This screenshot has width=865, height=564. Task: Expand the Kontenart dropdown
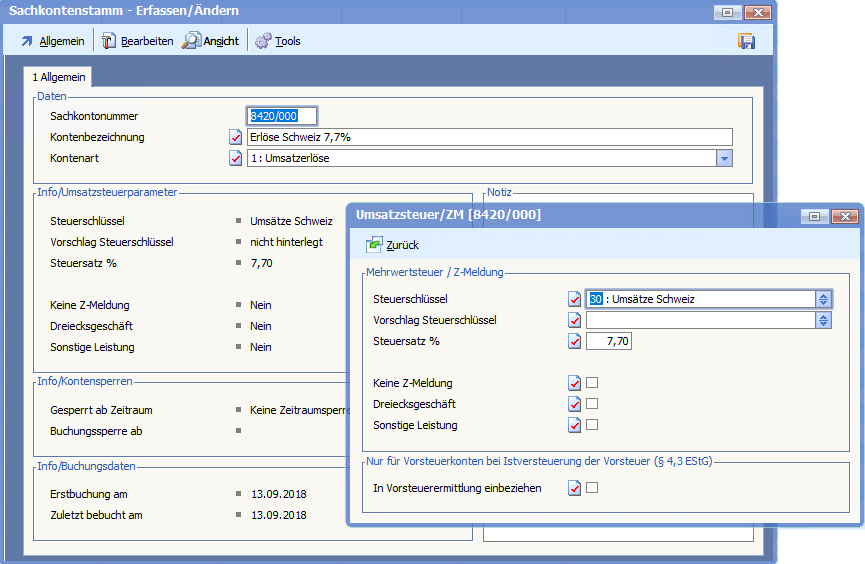tap(725, 158)
